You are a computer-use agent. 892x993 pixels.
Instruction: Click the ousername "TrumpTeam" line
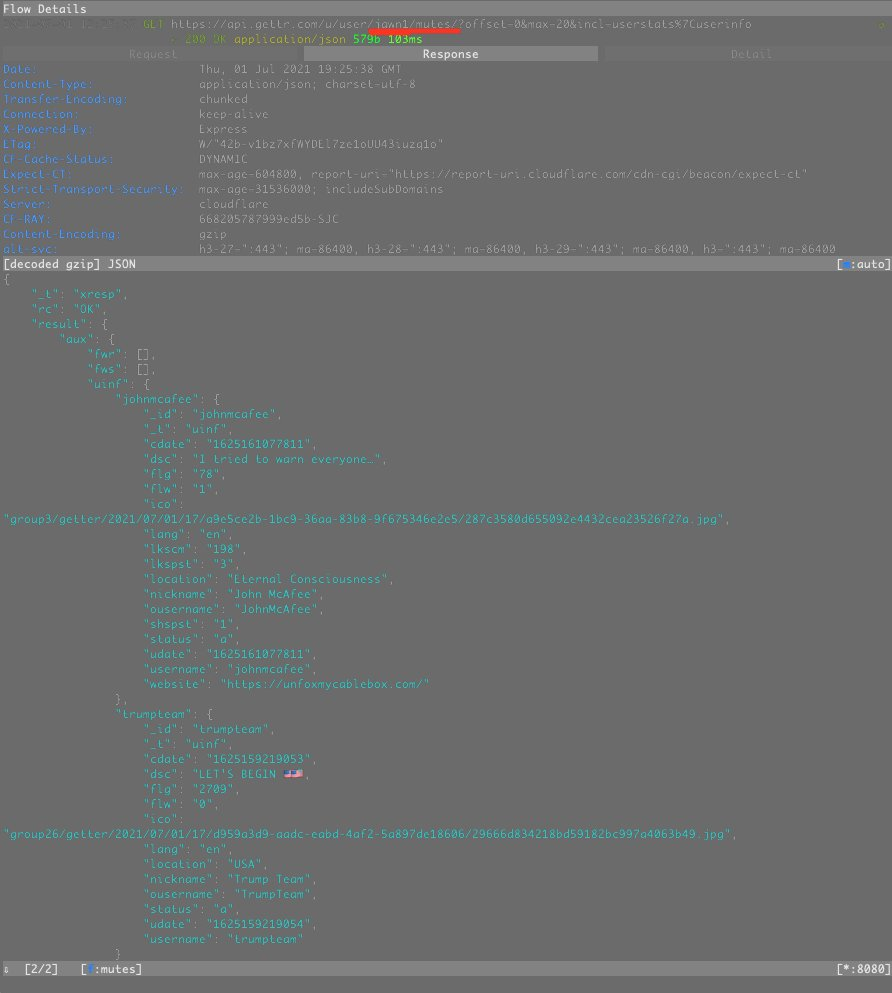pyautogui.click(x=230, y=894)
